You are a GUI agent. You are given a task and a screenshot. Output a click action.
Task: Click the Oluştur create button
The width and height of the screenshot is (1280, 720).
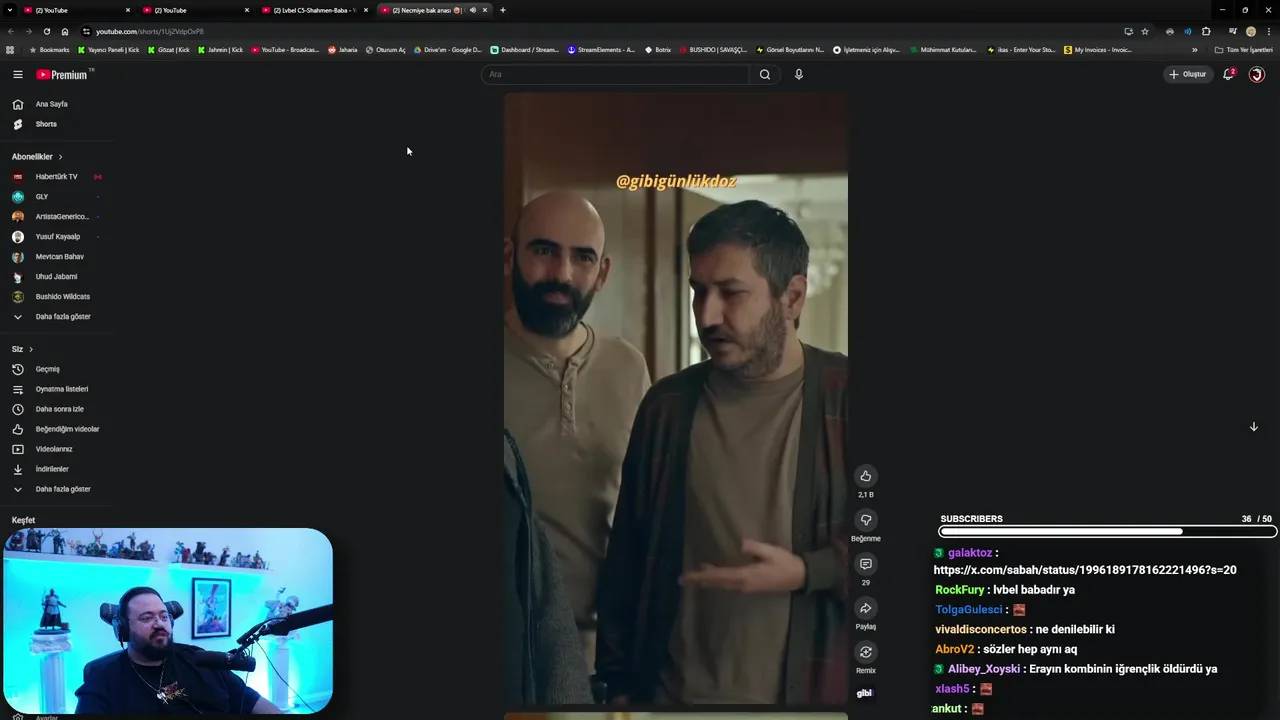coord(1188,74)
